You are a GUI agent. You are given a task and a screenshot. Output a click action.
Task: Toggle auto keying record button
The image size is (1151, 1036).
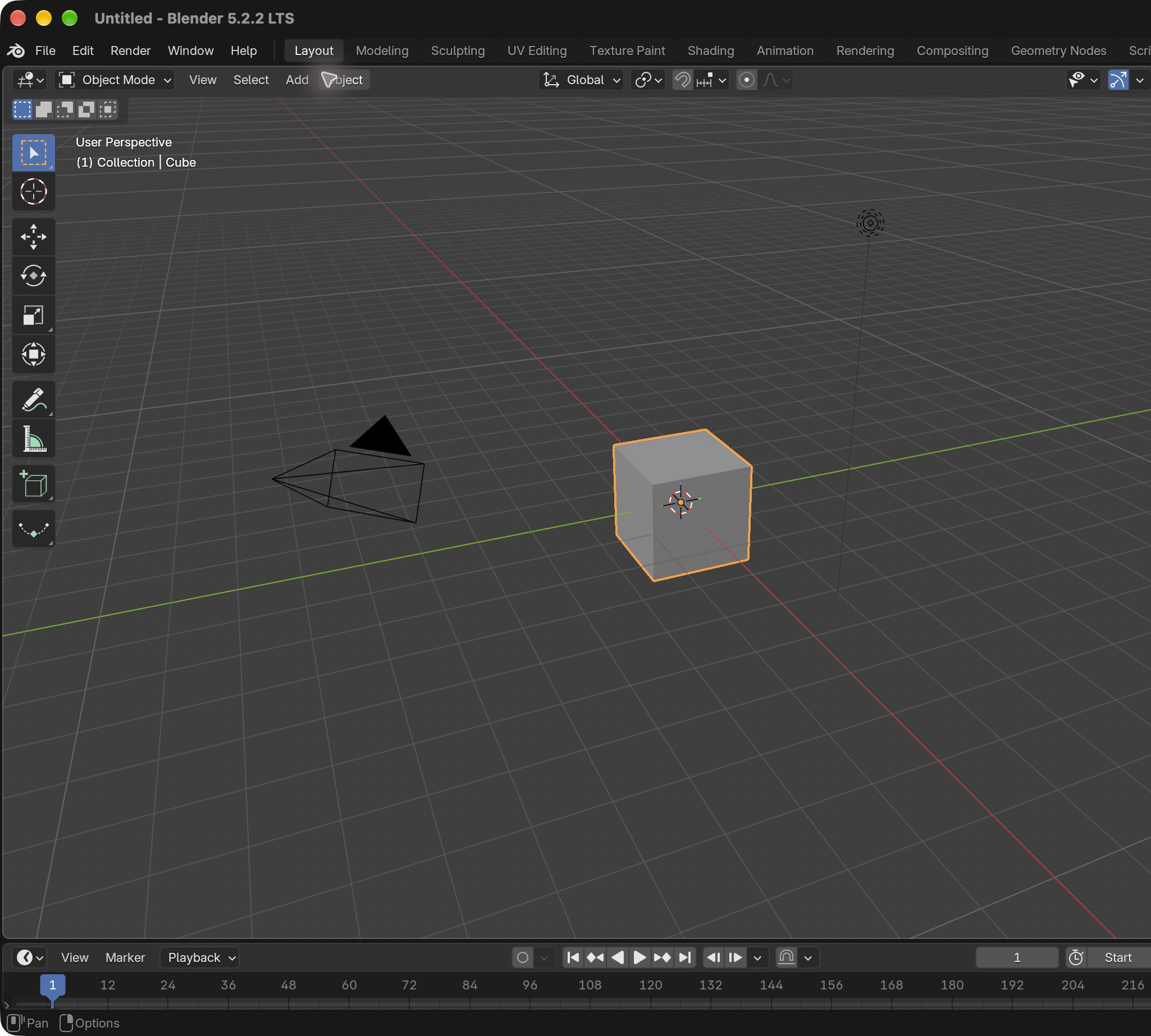tap(523, 957)
